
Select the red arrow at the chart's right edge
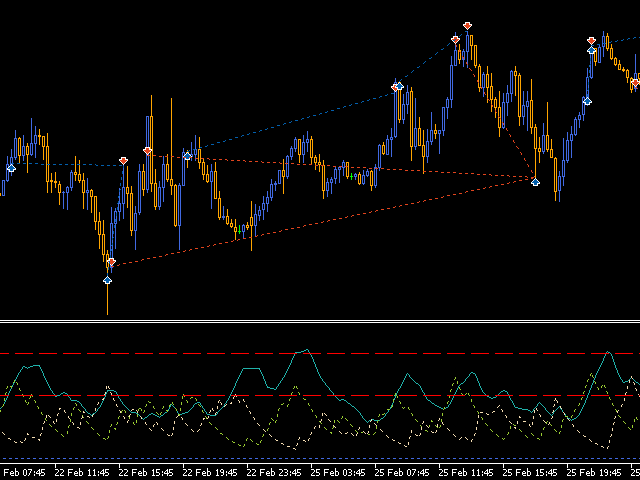(x=635, y=83)
